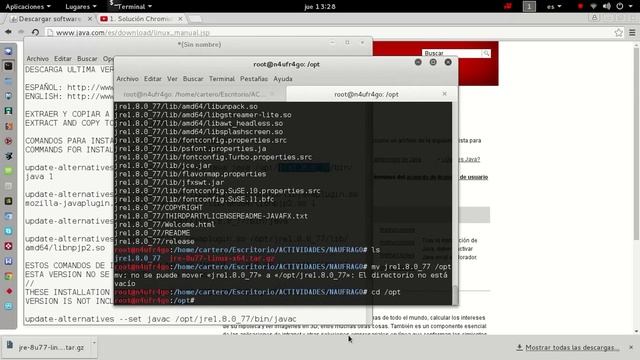Image resolution: width=640 pixels, height=360 pixels.
Task: Open the Archivo menu in the text editor window
Action: coord(38,59)
